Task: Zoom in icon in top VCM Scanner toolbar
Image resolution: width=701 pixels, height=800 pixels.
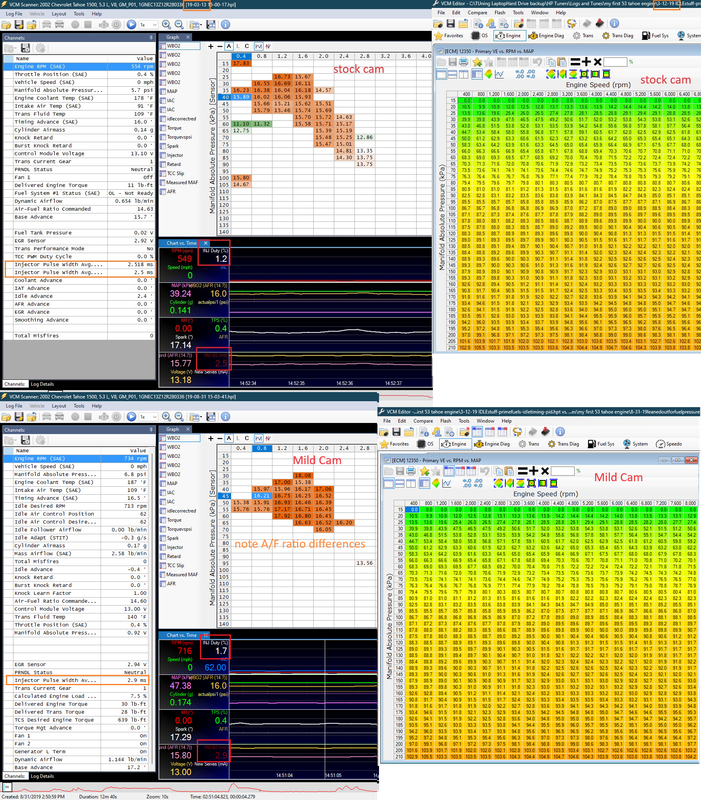Action: coord(166,24)
